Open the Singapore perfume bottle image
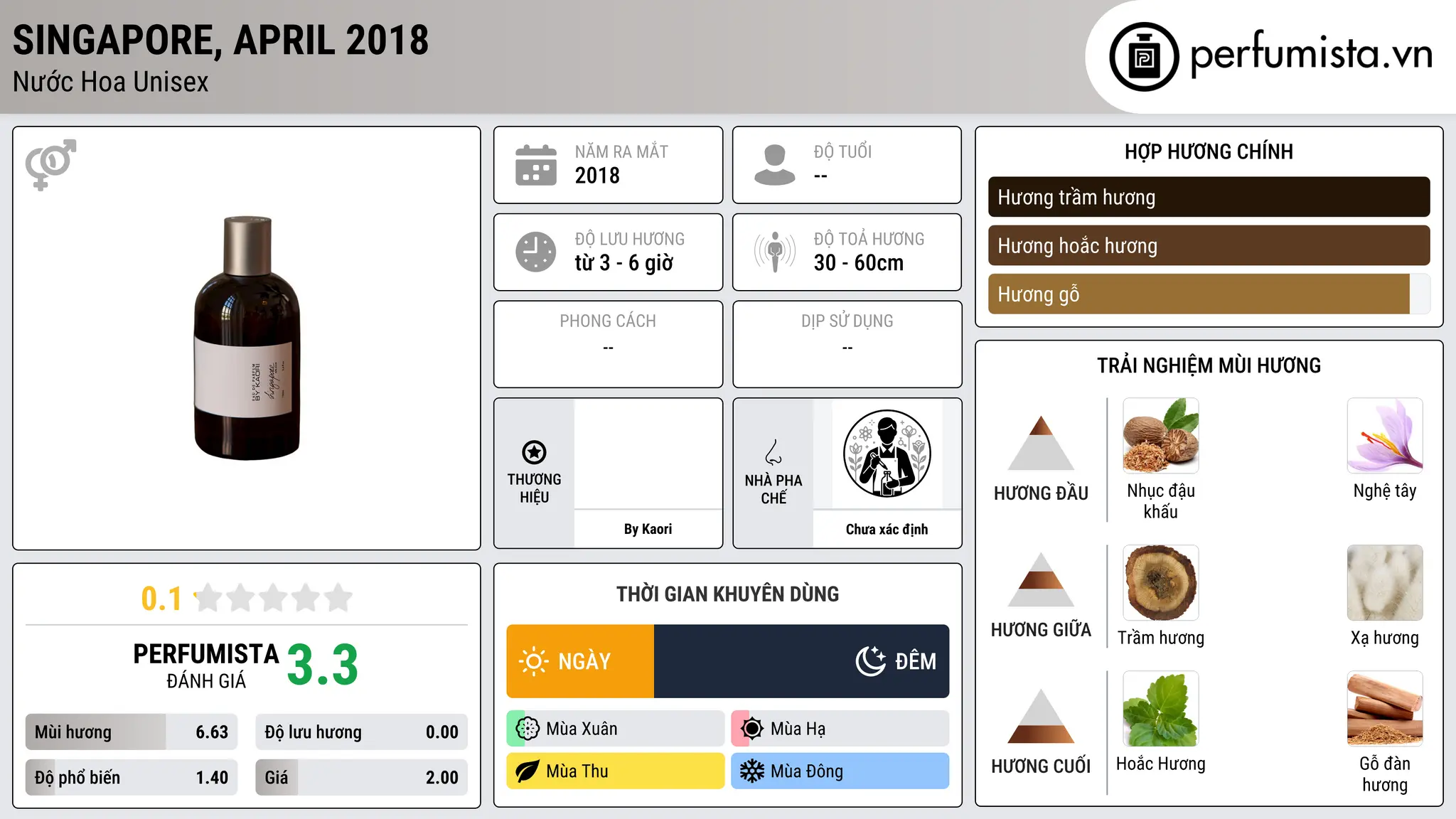This screenshot has width=1456, height=819. coord(247,338)
